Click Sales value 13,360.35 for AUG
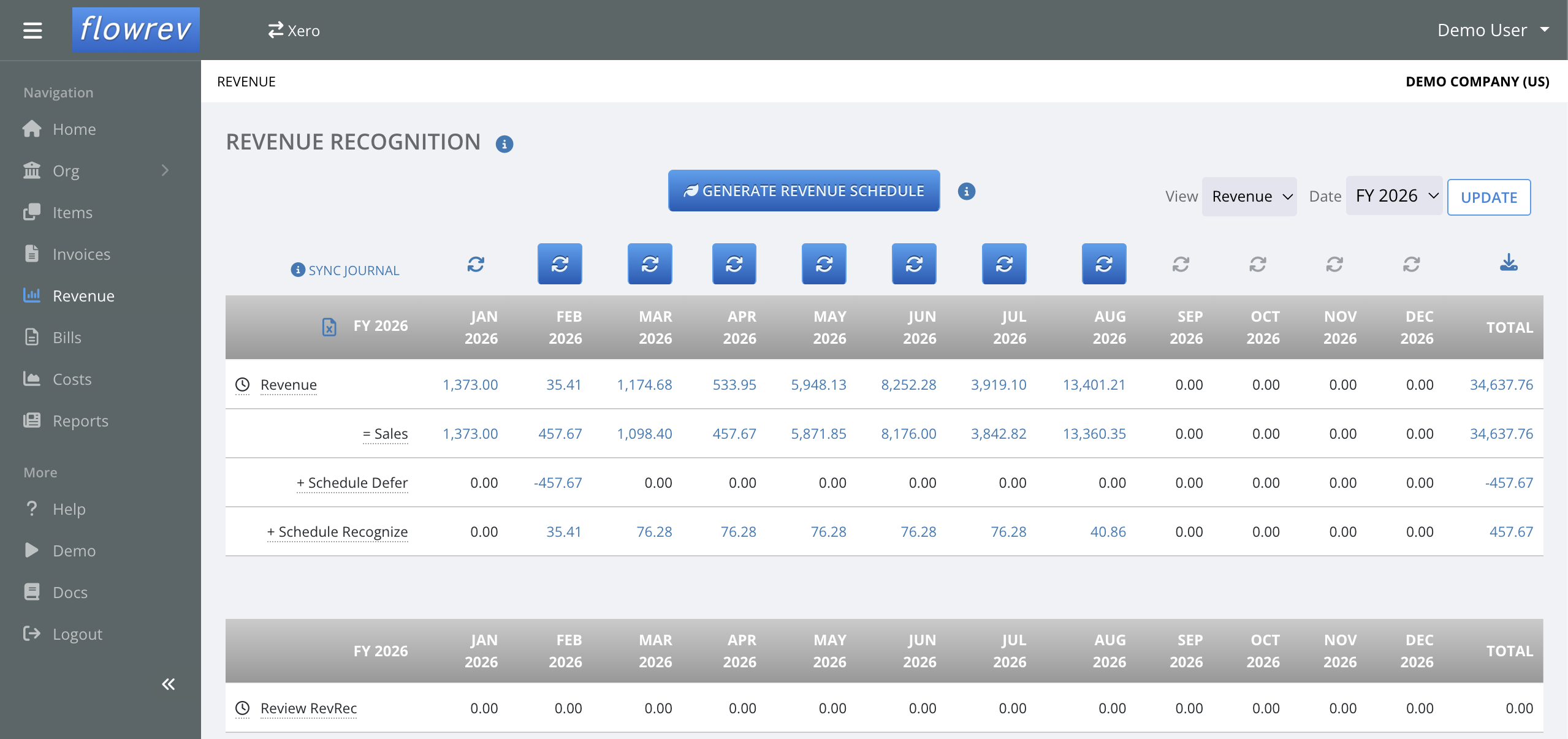1568x739 pixels. (1094, 434)
